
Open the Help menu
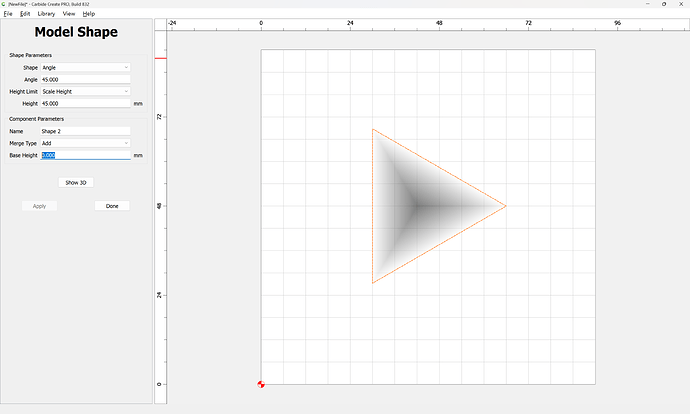88,14
